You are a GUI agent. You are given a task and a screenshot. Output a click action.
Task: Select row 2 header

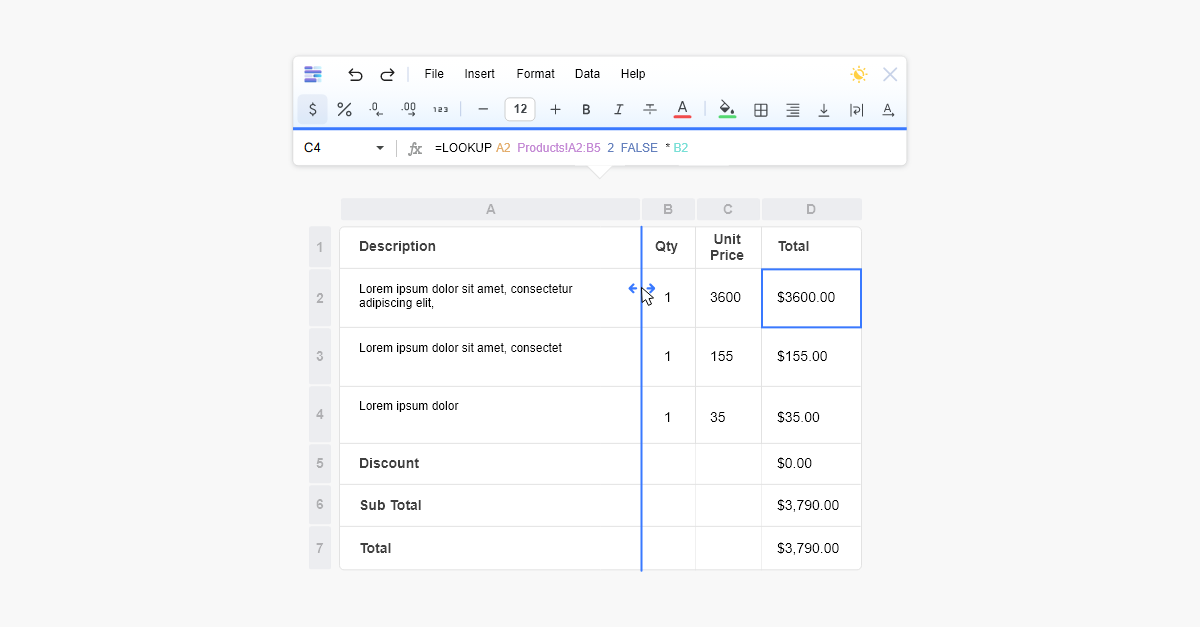click(320, 298)
